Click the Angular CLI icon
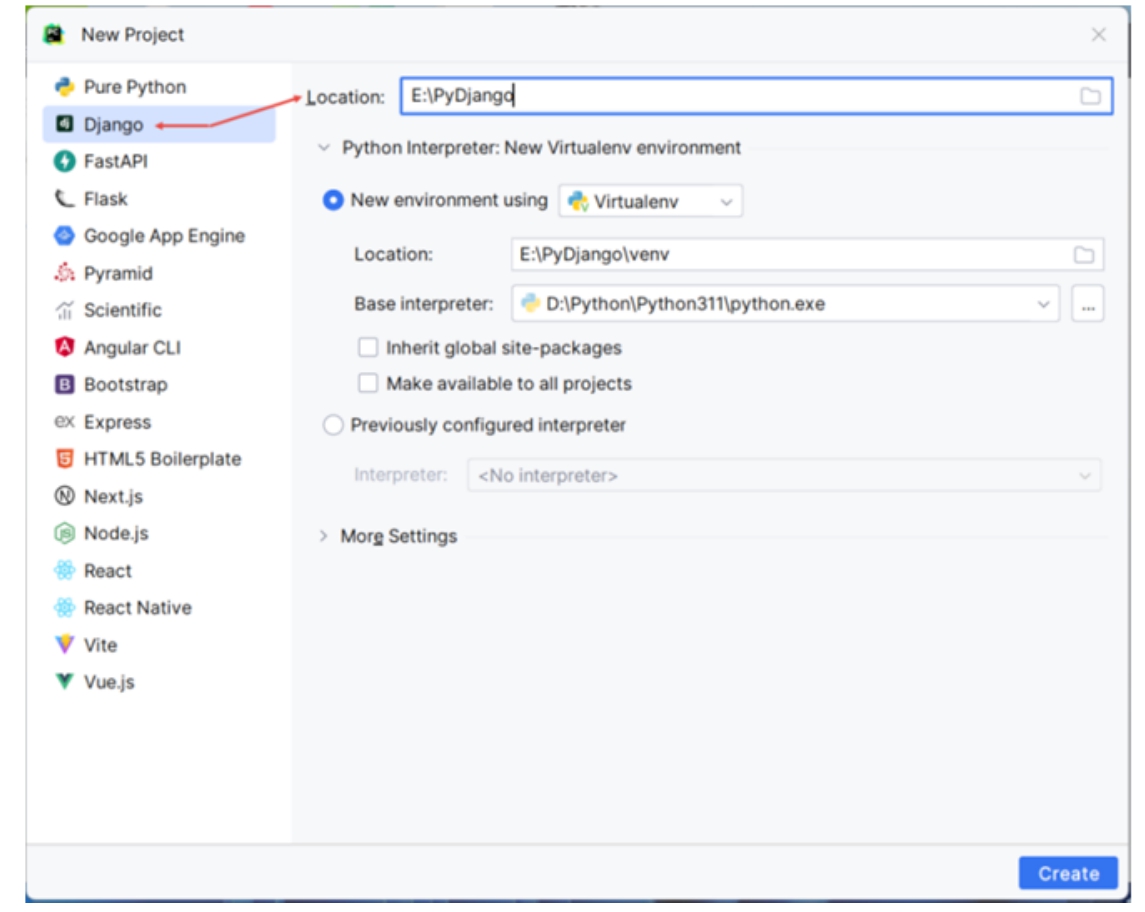 click(x=65, y=348)
